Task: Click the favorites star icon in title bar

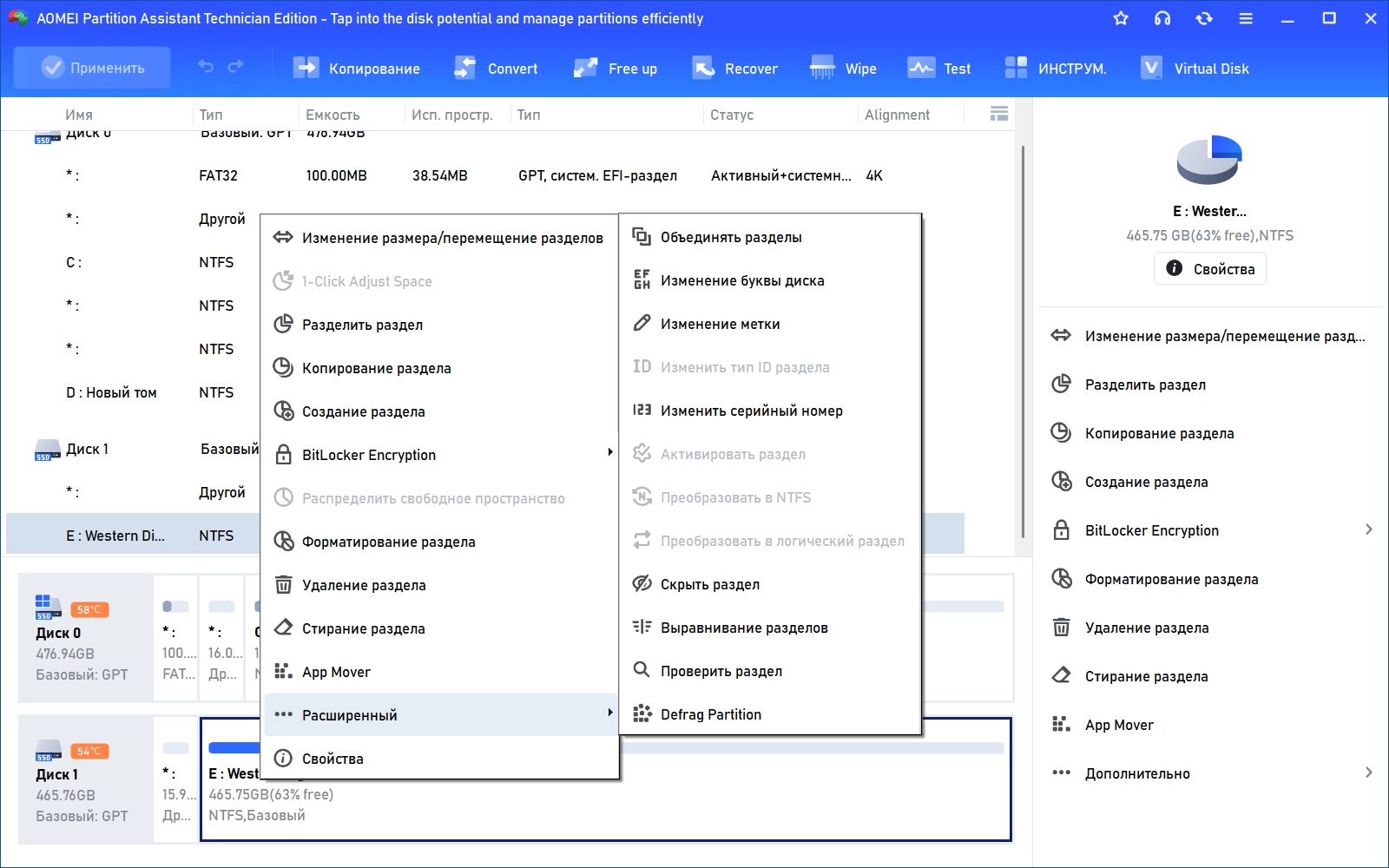Action: [1121, 18]
